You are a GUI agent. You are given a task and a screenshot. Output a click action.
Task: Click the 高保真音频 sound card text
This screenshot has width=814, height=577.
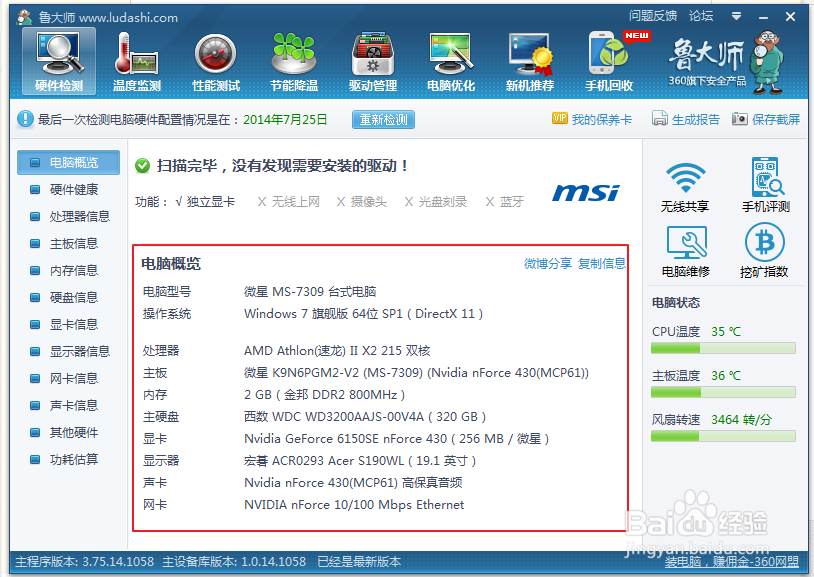353,483
